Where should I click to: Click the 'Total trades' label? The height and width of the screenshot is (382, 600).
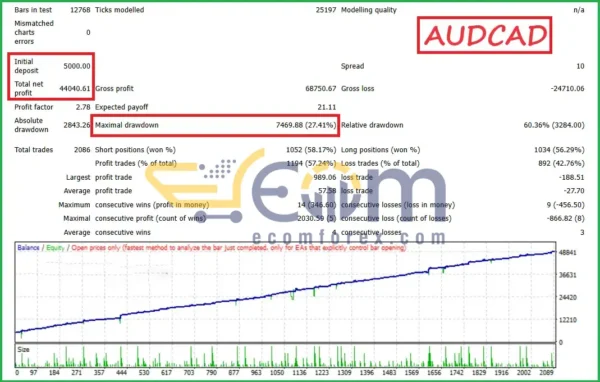click(x=34, y=150)
